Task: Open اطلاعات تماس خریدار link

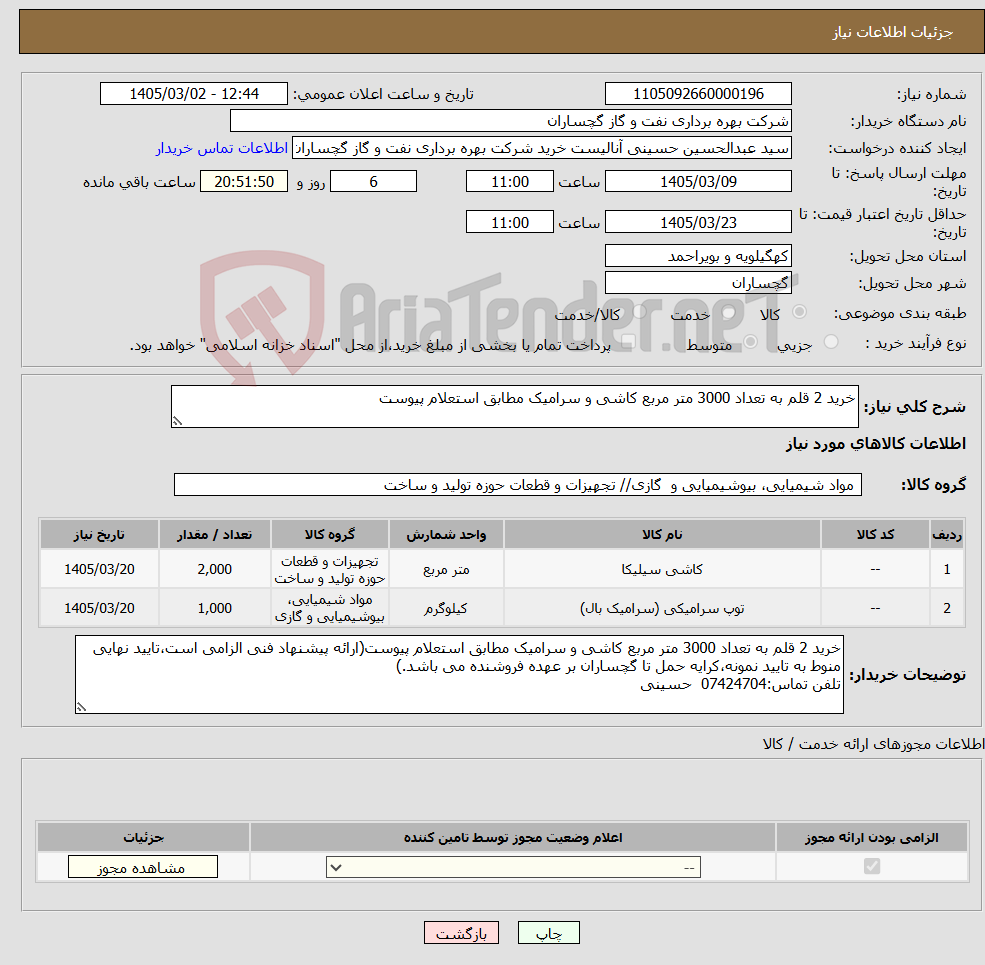Action: click(x=222, y=148)
